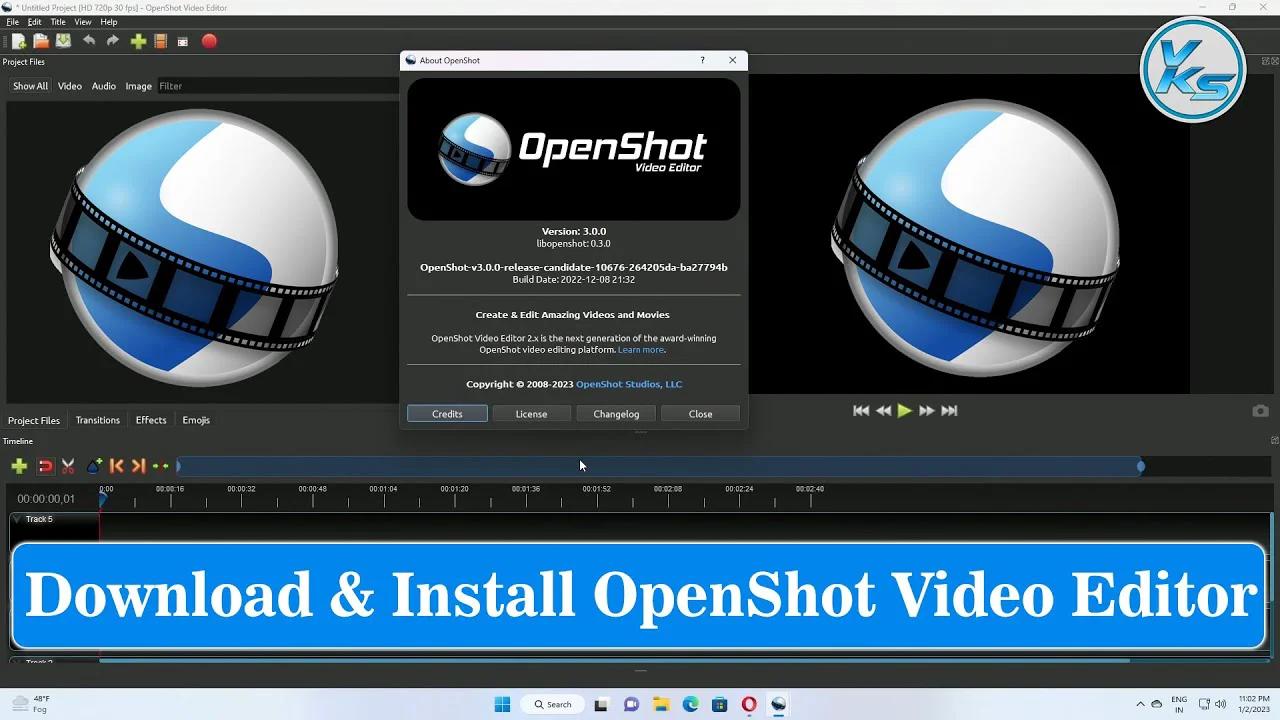Open the Show All filter dropdown
This screenshot has height=720, width=1280.
(29, 86)
